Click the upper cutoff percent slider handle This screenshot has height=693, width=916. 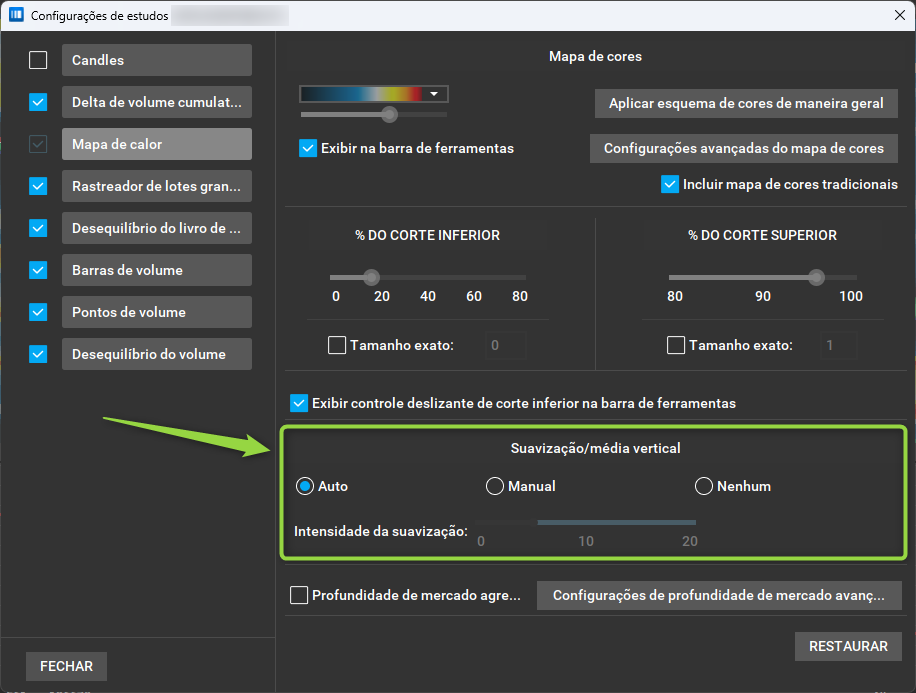pyautogui.click(x=816, y=277)
